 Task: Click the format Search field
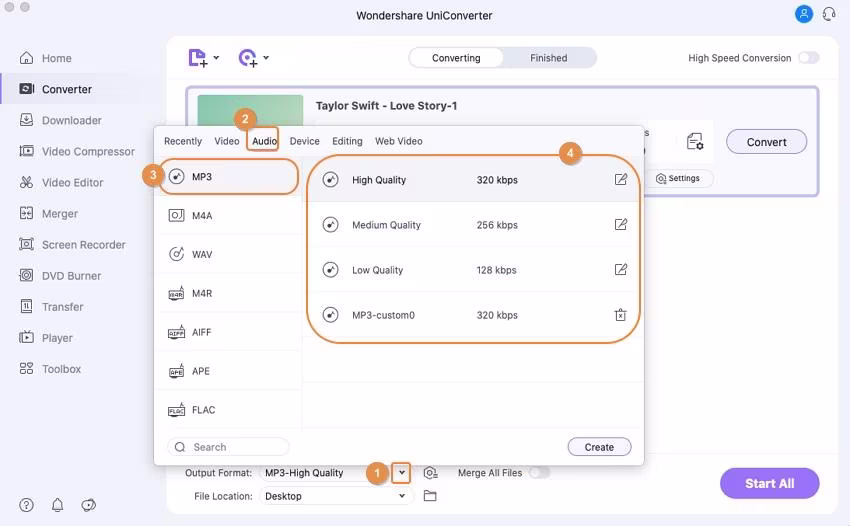click(x=228, y=447)
